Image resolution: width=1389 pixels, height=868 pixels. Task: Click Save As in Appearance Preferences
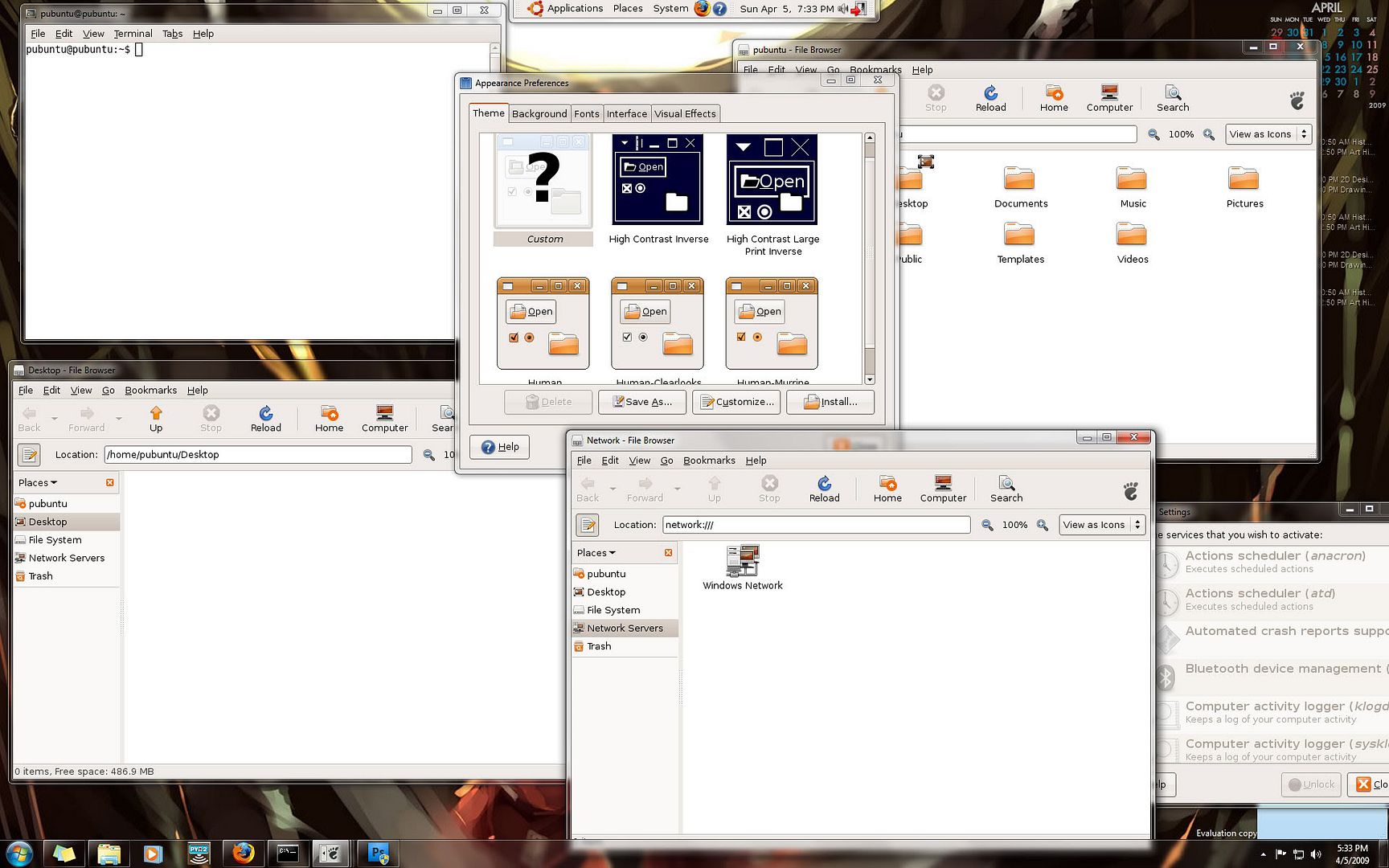pyautogui.click(x=641, y=402)
